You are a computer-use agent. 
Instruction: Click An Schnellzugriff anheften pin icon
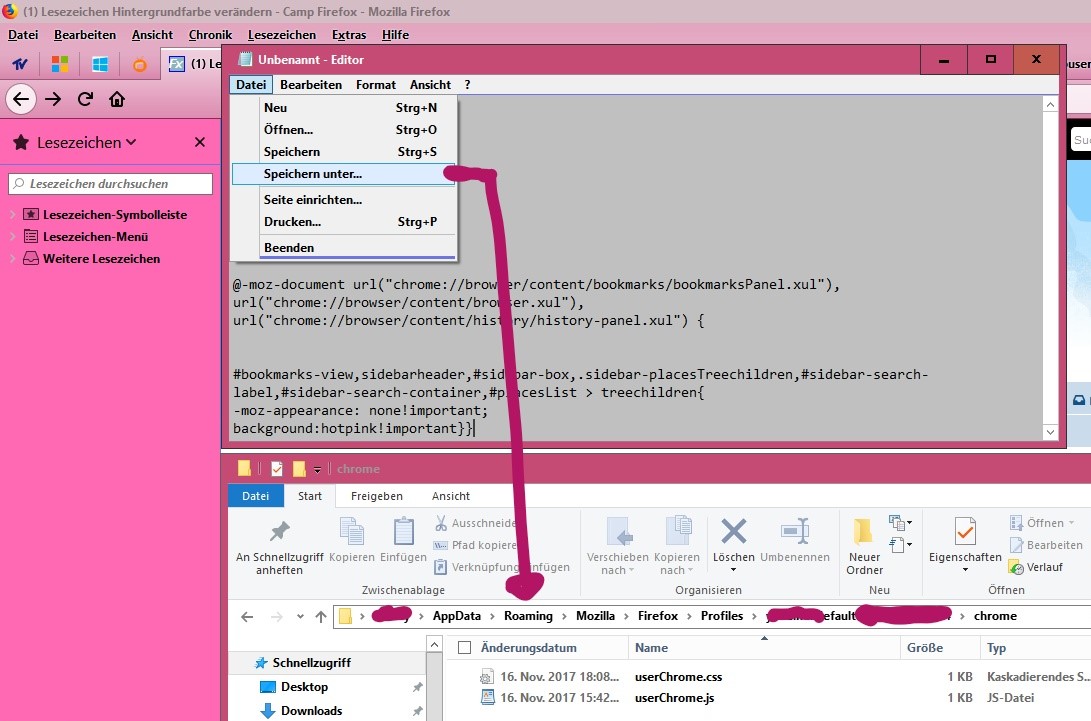pos(279,532)
